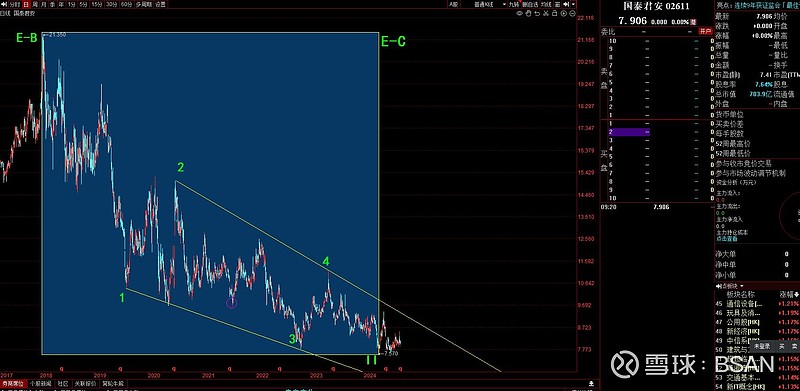This screenshot has height=391, width=800.
Task: Click the list layout icon in top toolbar
Action: coord(558,4)
